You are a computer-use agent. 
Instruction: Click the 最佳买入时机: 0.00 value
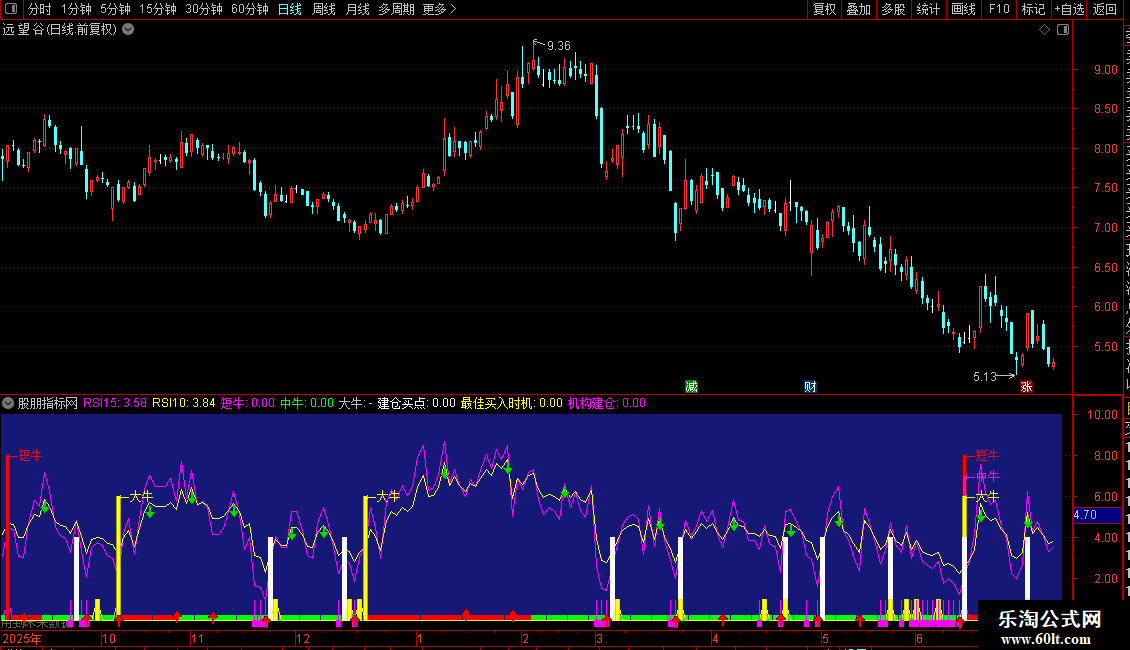[512, 403]
